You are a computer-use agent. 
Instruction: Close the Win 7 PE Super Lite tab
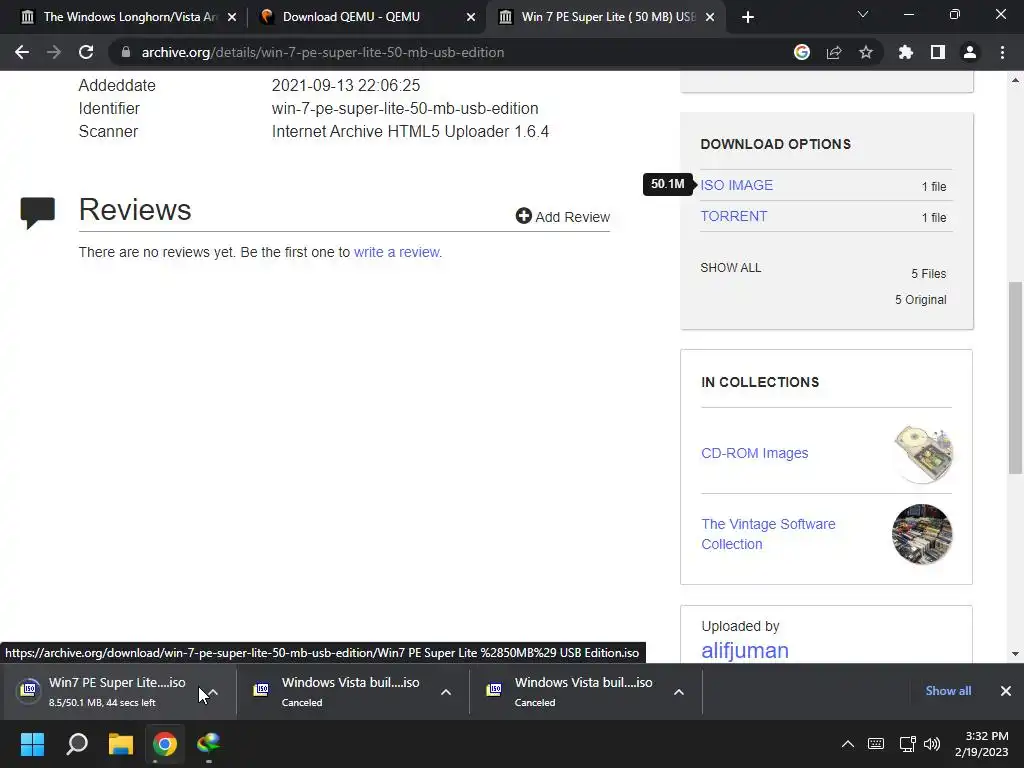tap(711, 17)
